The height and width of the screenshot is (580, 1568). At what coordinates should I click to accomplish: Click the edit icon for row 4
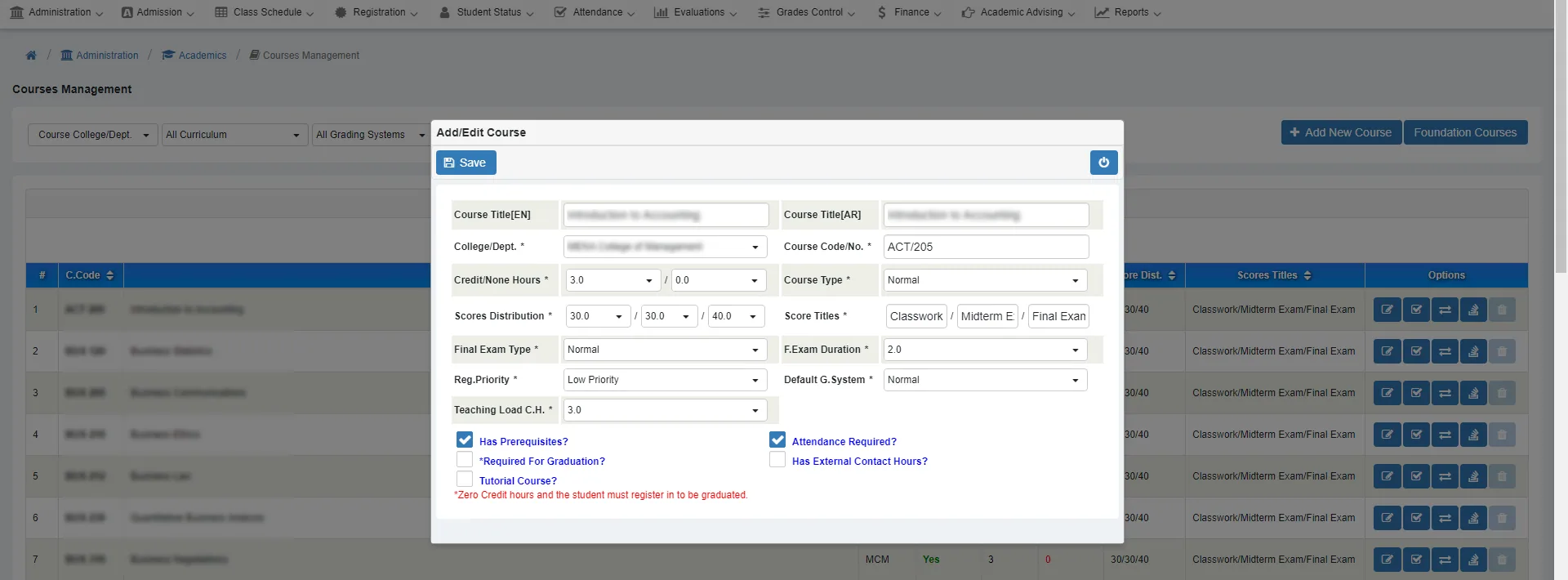(1387, 435)
